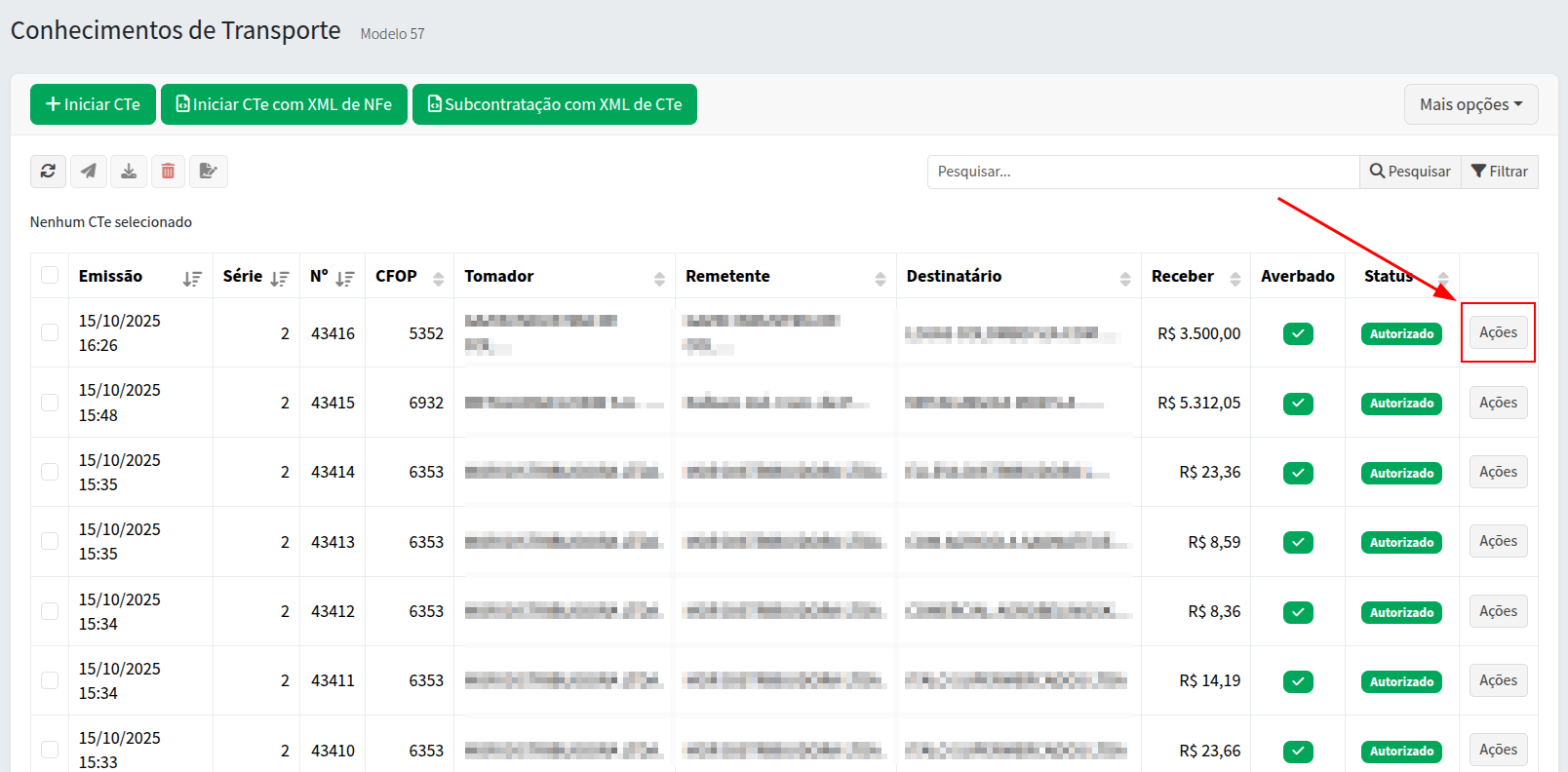The image size is (1568, 772).
Task: Toggle the select-all checkbox in header
Action: (50, 276)
